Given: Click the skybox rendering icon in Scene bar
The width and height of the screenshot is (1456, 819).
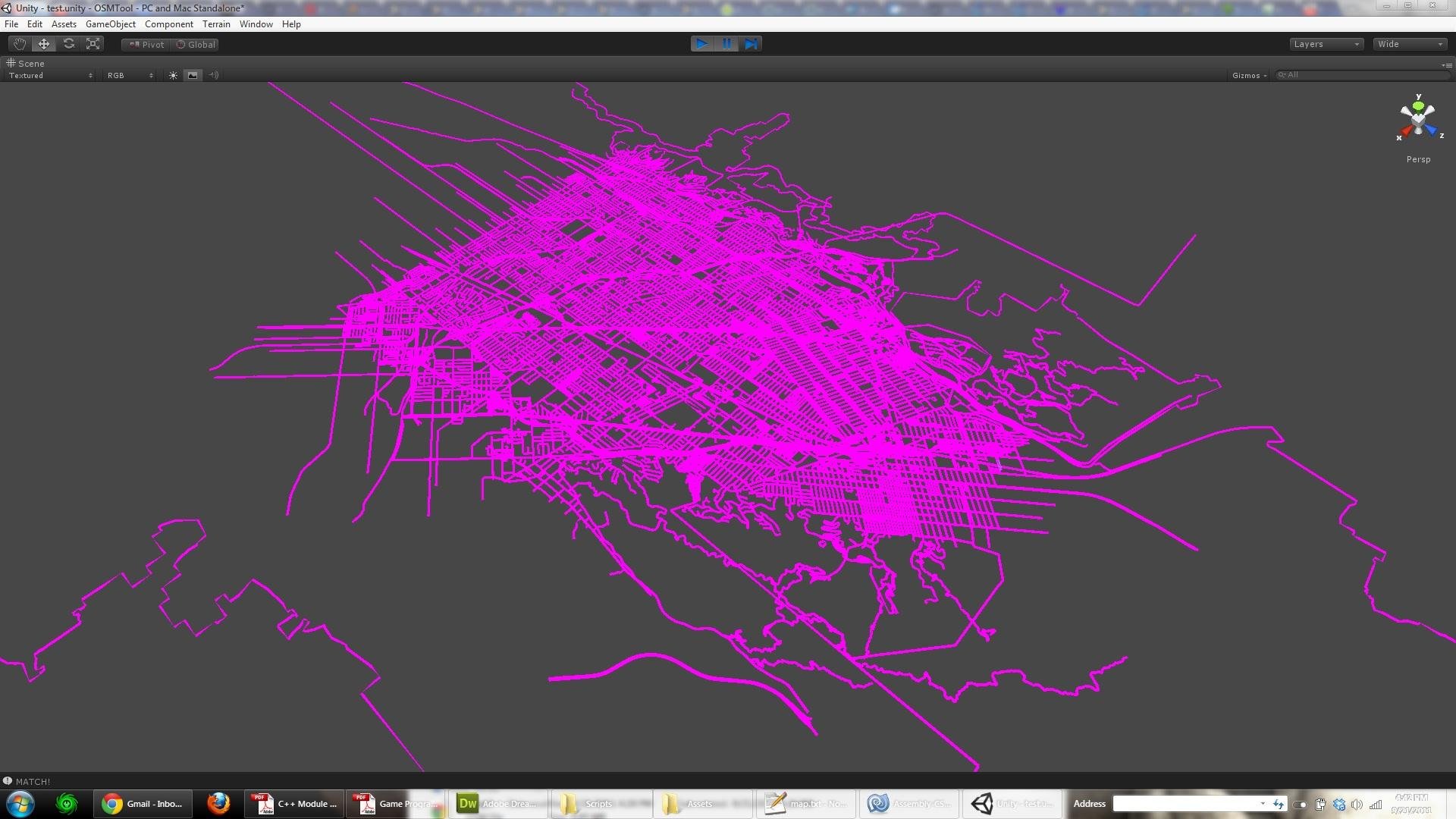Looking at the screenshot, I should coord(193,74).
